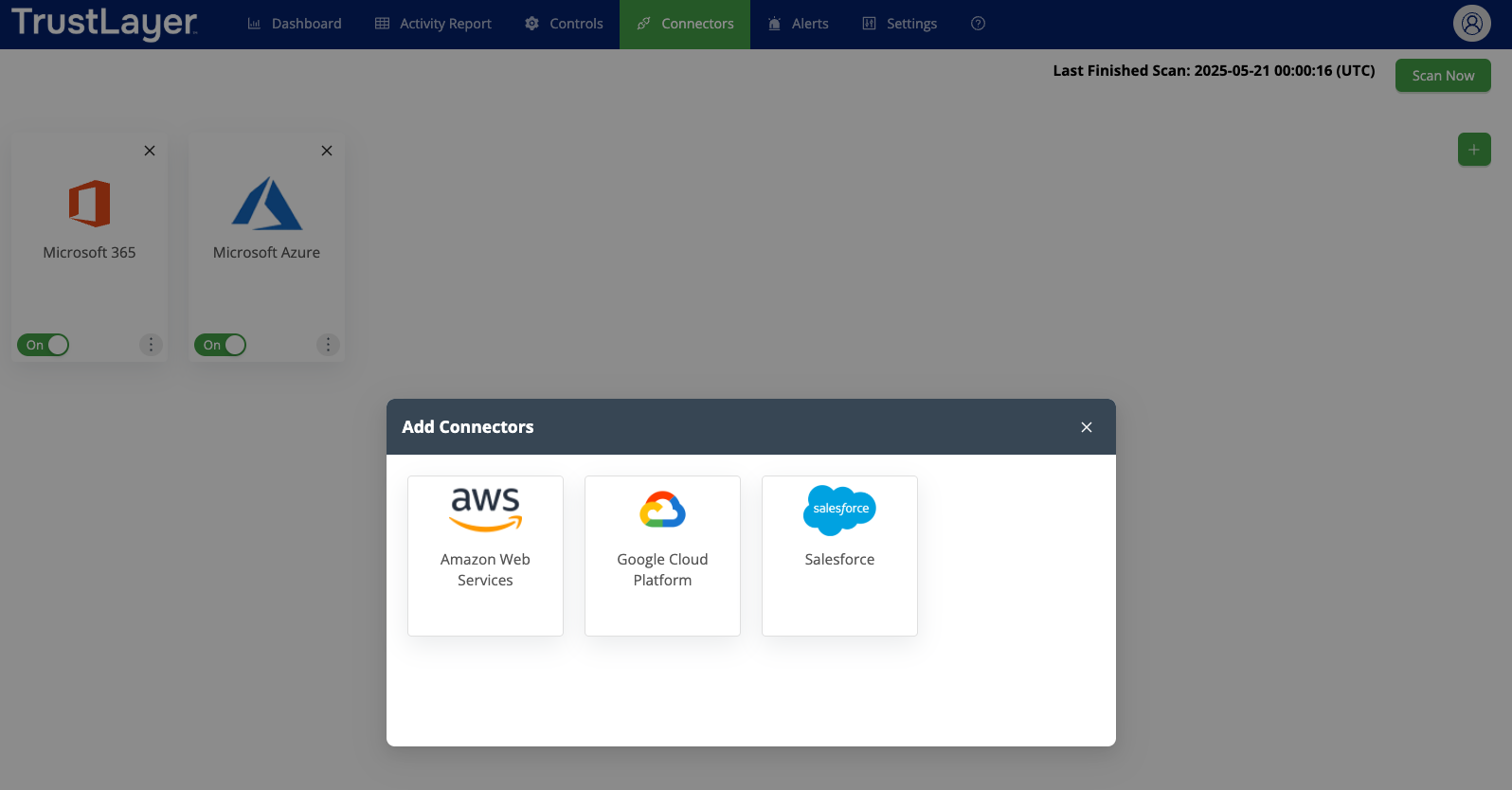The image size is (1512, 790).
Task: Go to Activity Report
Action: tap(433, 24)
